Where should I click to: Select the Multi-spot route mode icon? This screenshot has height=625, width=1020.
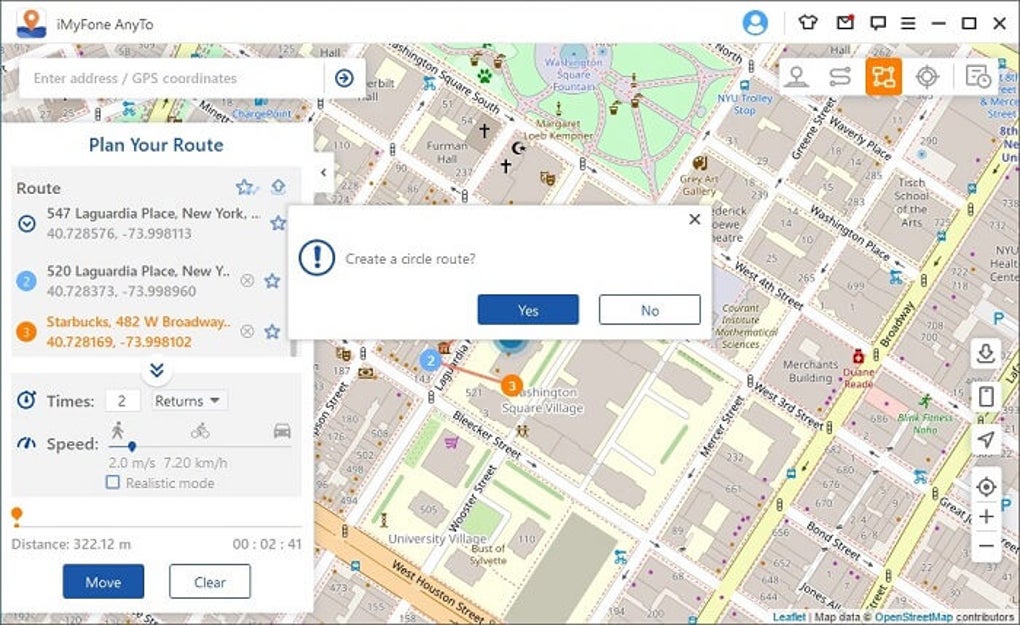883,77
